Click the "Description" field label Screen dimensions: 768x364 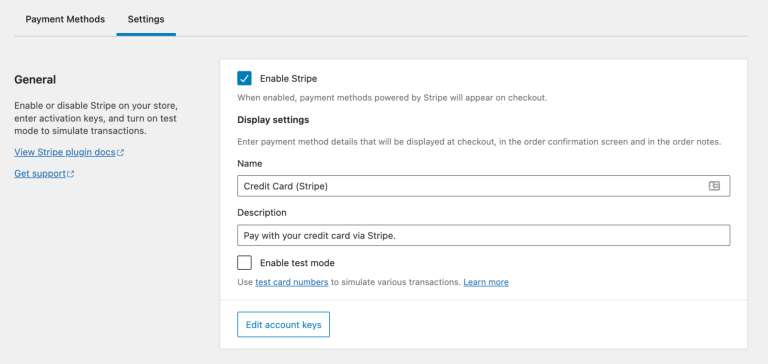tap(262, 213)
